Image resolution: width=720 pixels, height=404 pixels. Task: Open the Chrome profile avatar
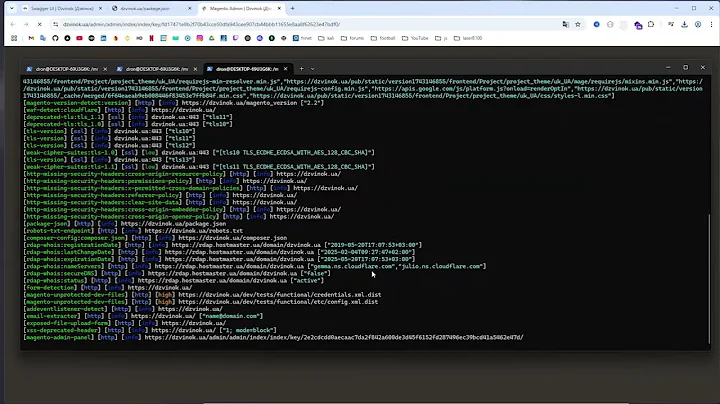coord(698,24)
